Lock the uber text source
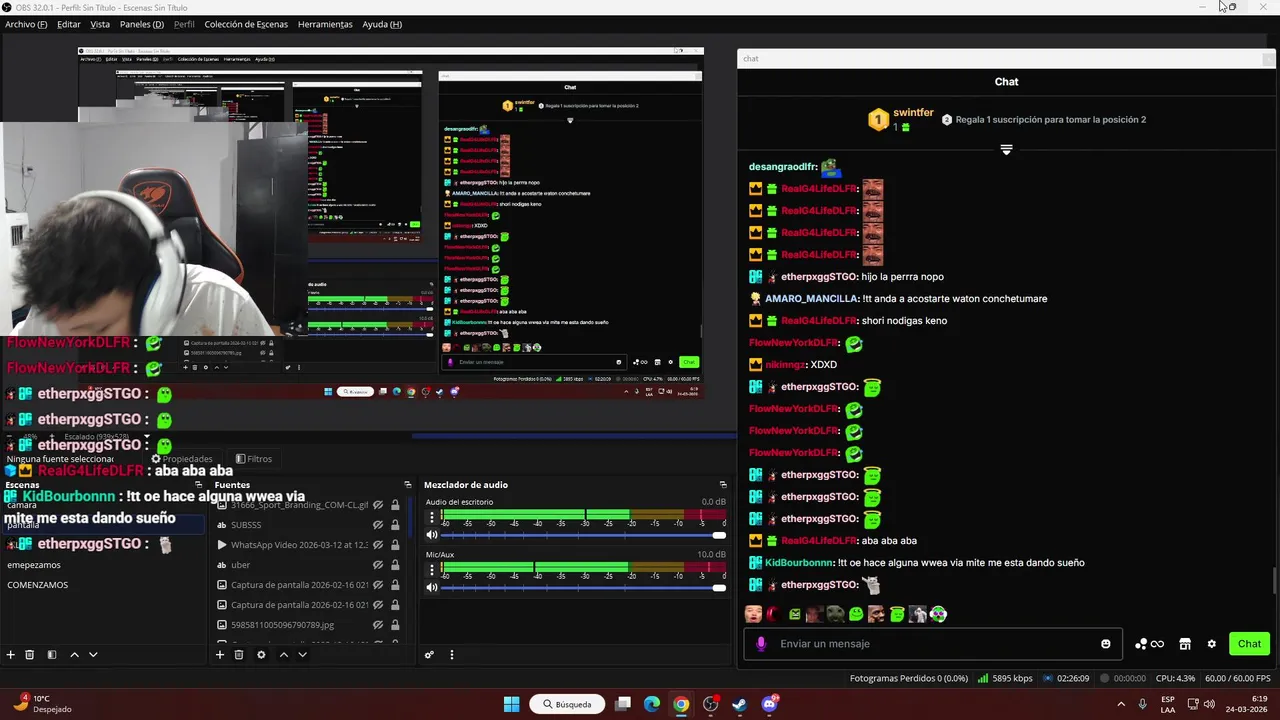 point(395,565)
